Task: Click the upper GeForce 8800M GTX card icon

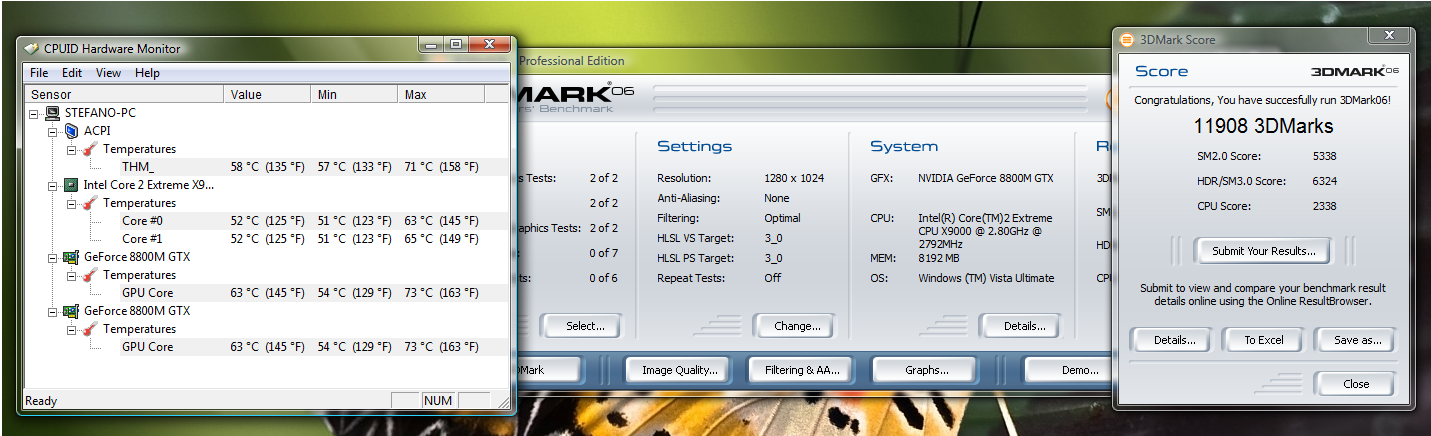Action: (71, 257)
